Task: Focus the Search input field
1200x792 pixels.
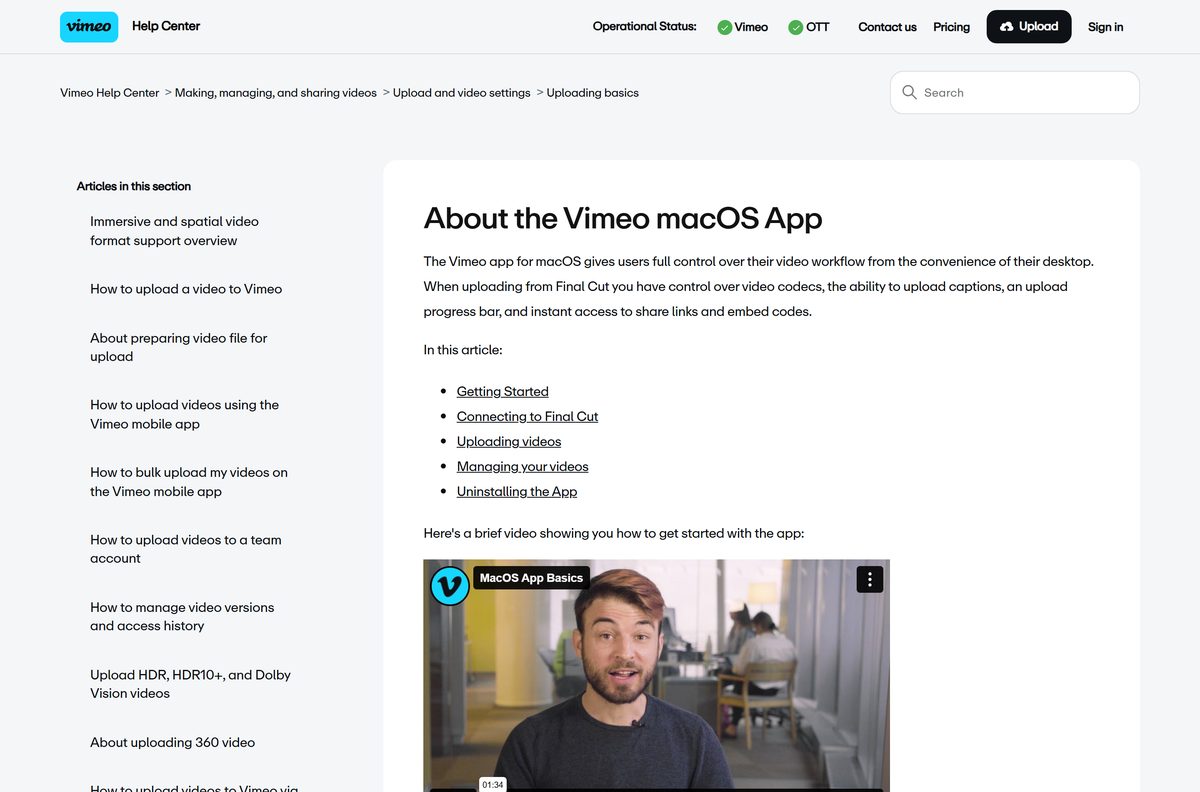Action: pos(1015,92)
